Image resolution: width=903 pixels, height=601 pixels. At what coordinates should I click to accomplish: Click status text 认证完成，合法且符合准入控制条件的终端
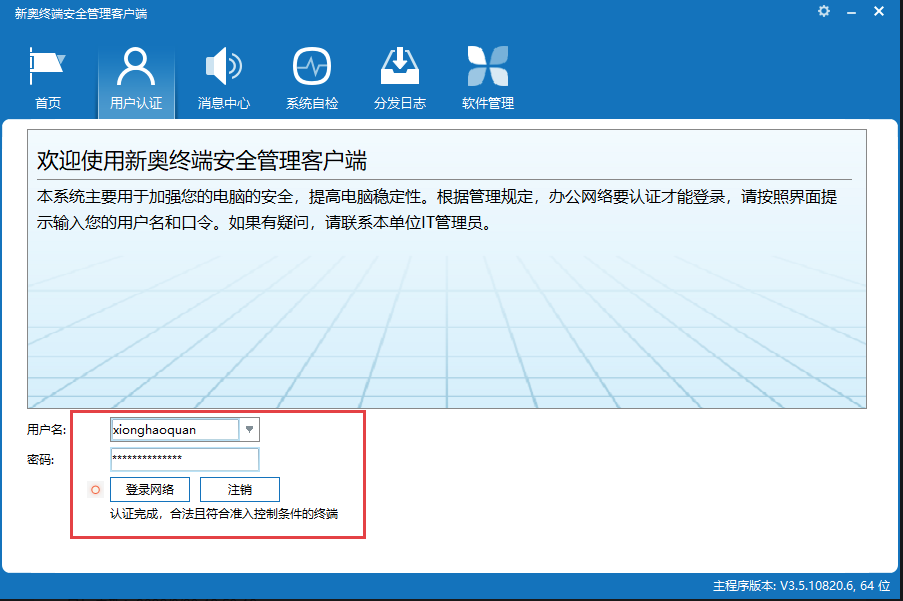[224, 514]
